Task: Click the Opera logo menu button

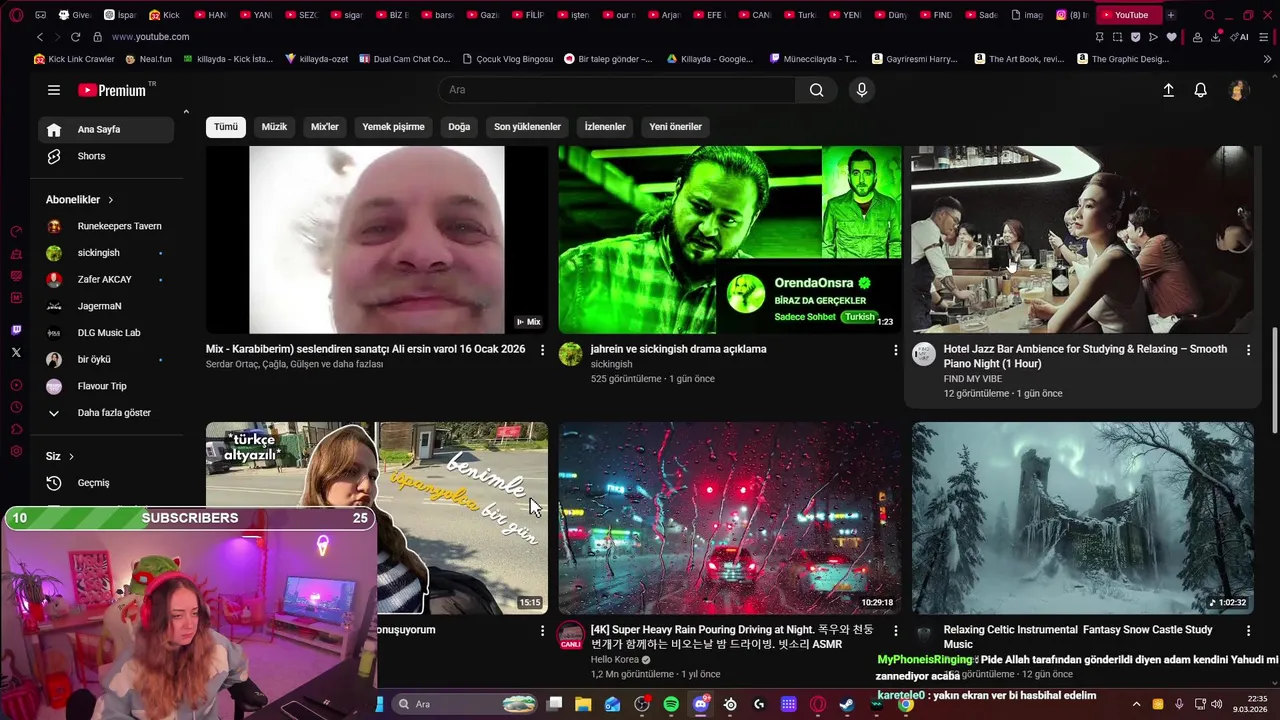Action: click(16, 15)
